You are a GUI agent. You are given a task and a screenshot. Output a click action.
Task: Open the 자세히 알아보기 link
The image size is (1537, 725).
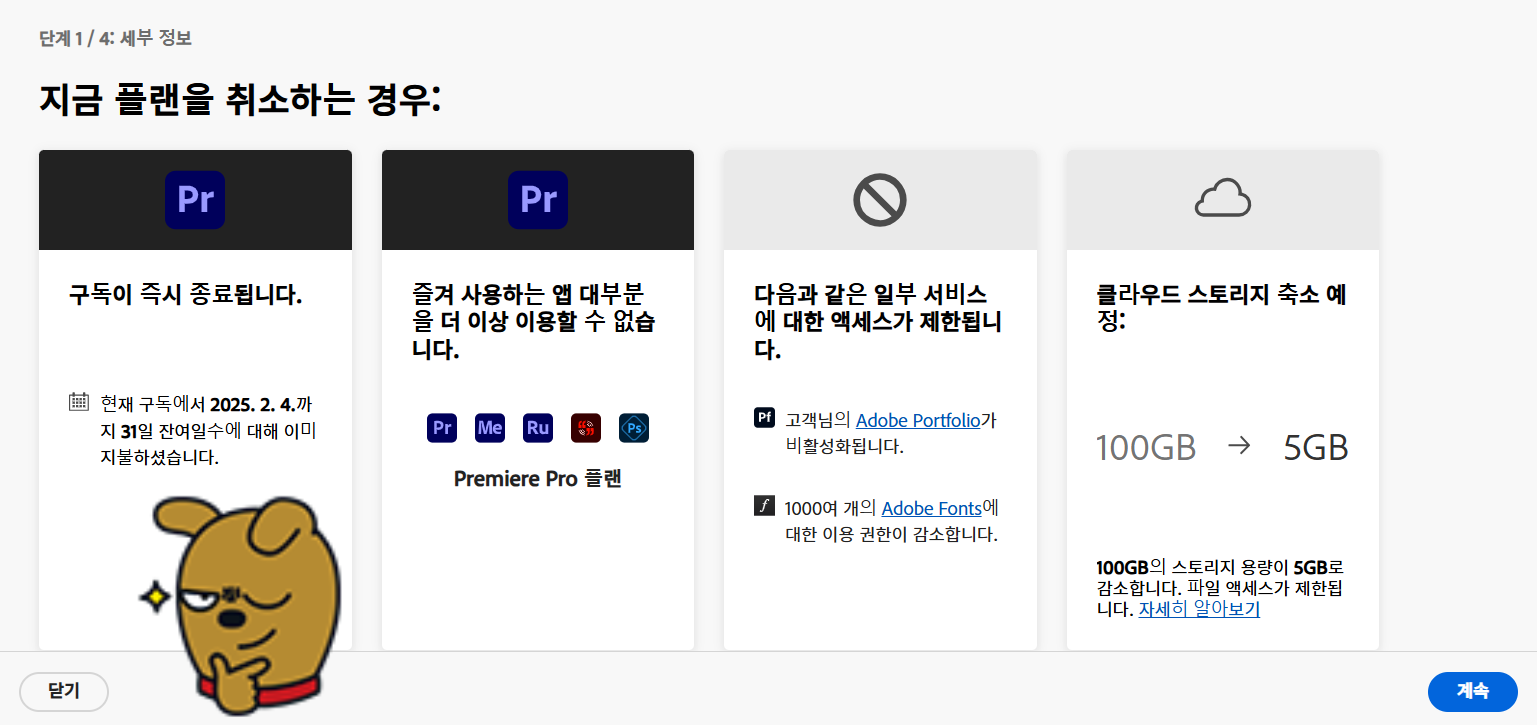point(1199,609)
